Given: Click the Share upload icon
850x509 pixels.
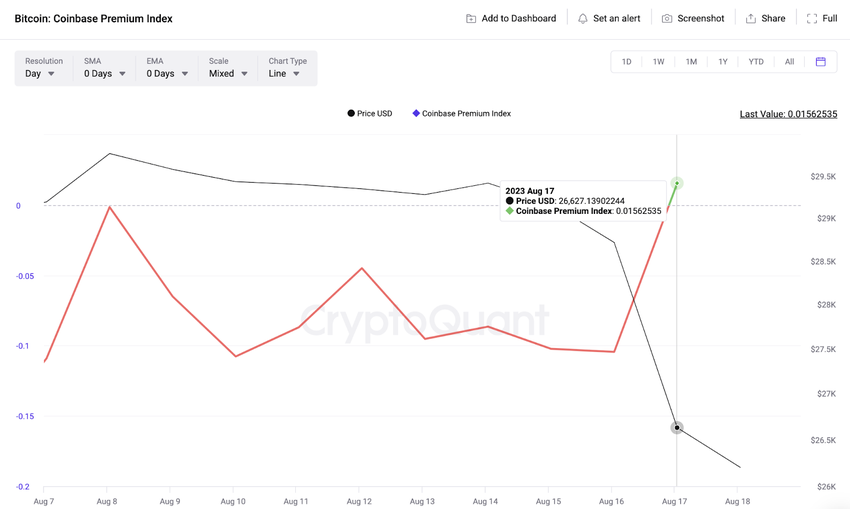Looking at the screenshot, I should pyautogui.click(x=751, y=18).
